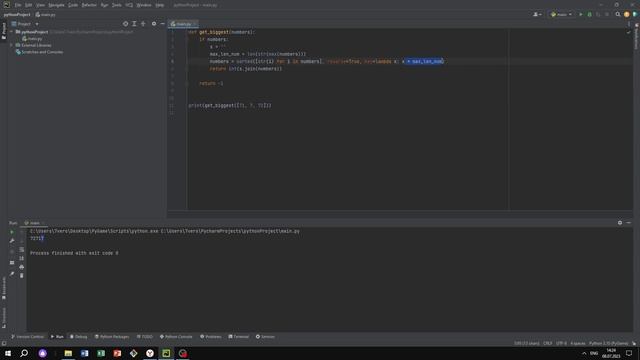Toggle the Project side tool window tab
Screen dimensions: 640x360
tap(4, 31)
